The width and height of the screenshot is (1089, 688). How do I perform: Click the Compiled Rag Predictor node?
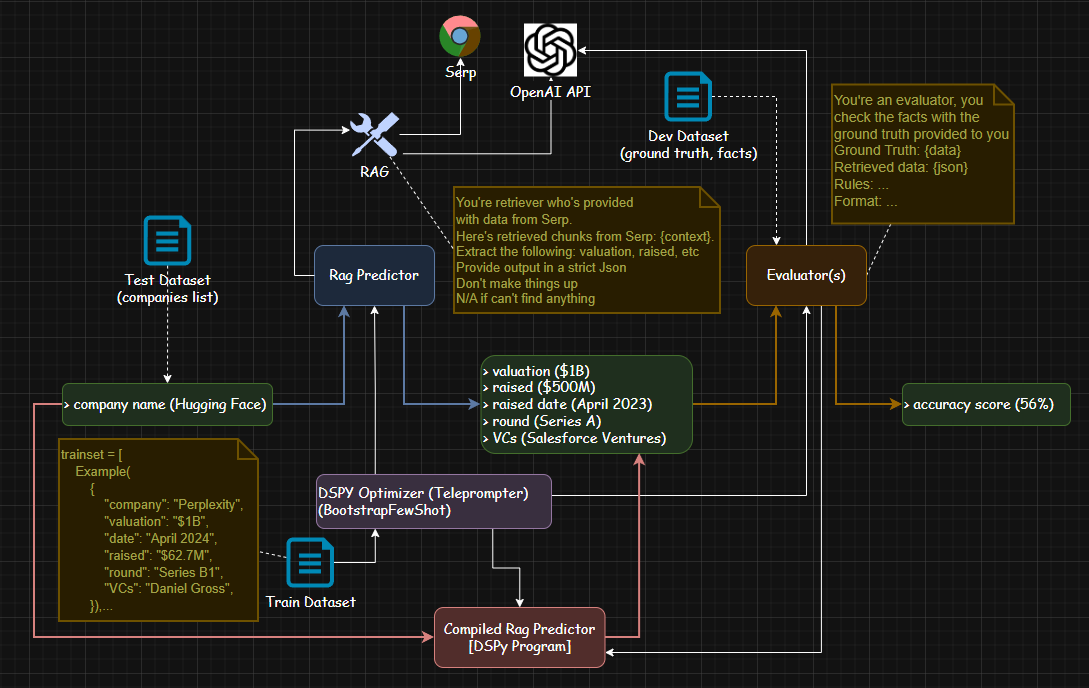tap(519, 637)
